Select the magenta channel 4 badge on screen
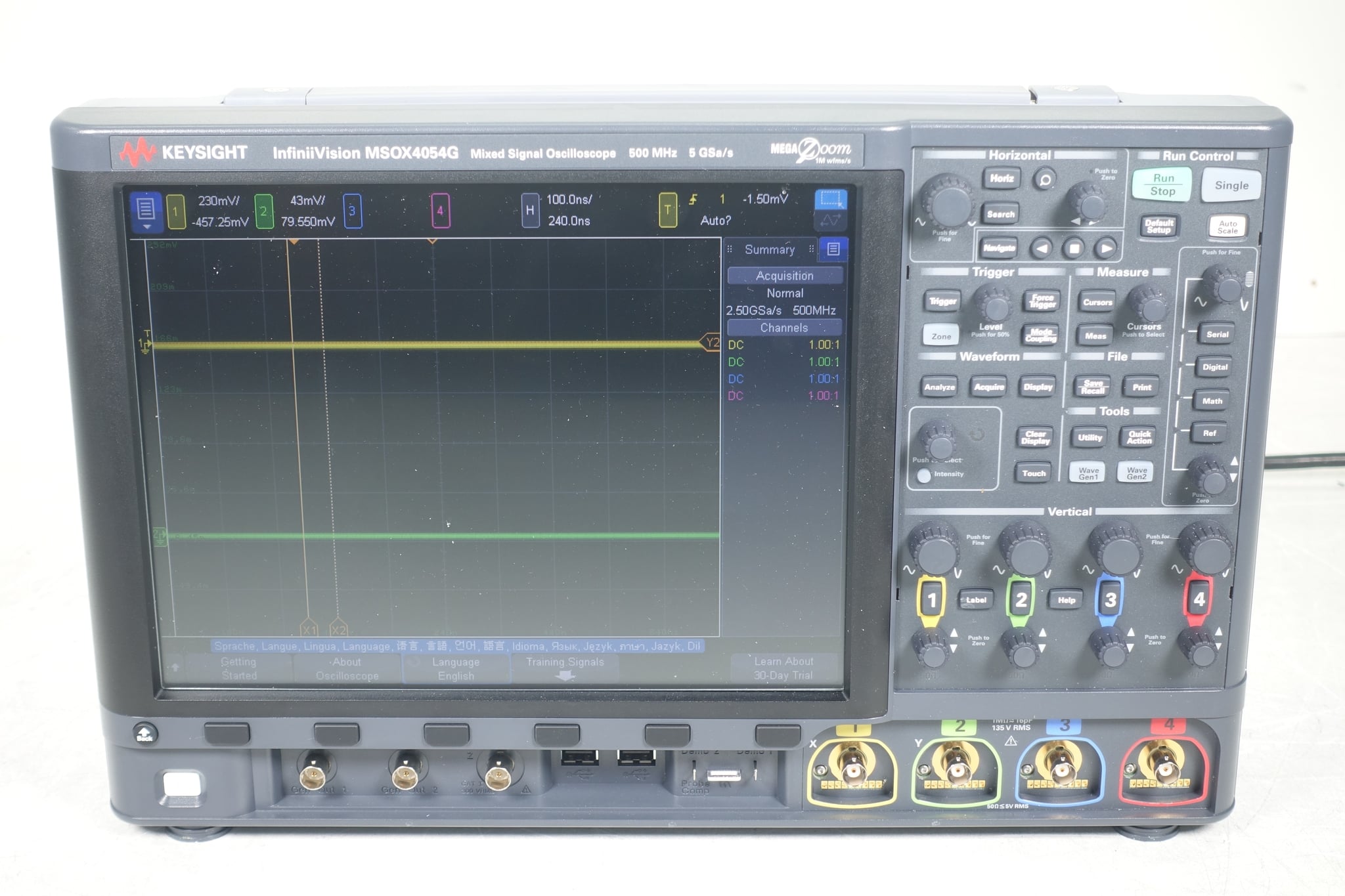This screenshot has width=1345, height=896. pos(441,211)
